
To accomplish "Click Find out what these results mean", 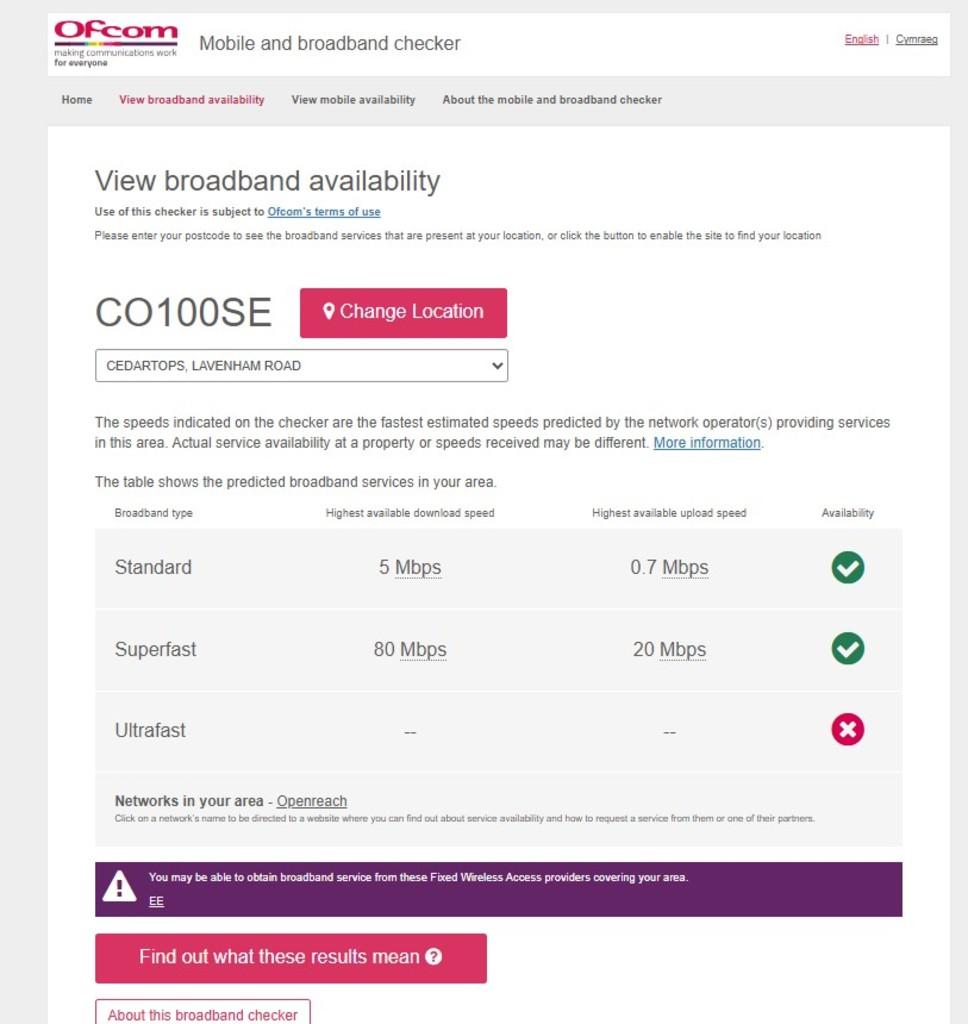I will coord(291,958).
